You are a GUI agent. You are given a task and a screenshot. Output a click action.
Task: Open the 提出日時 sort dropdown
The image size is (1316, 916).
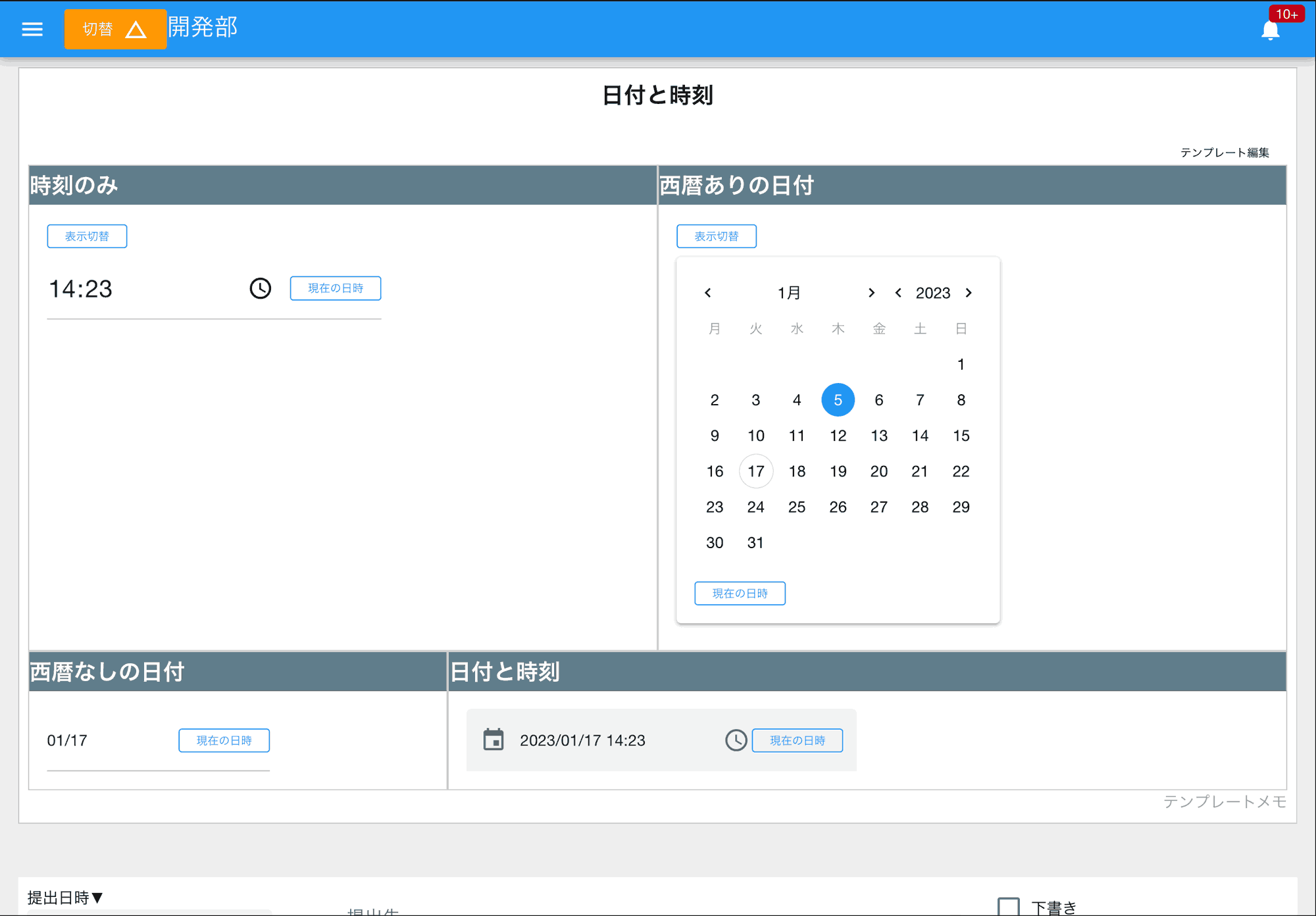64,897
